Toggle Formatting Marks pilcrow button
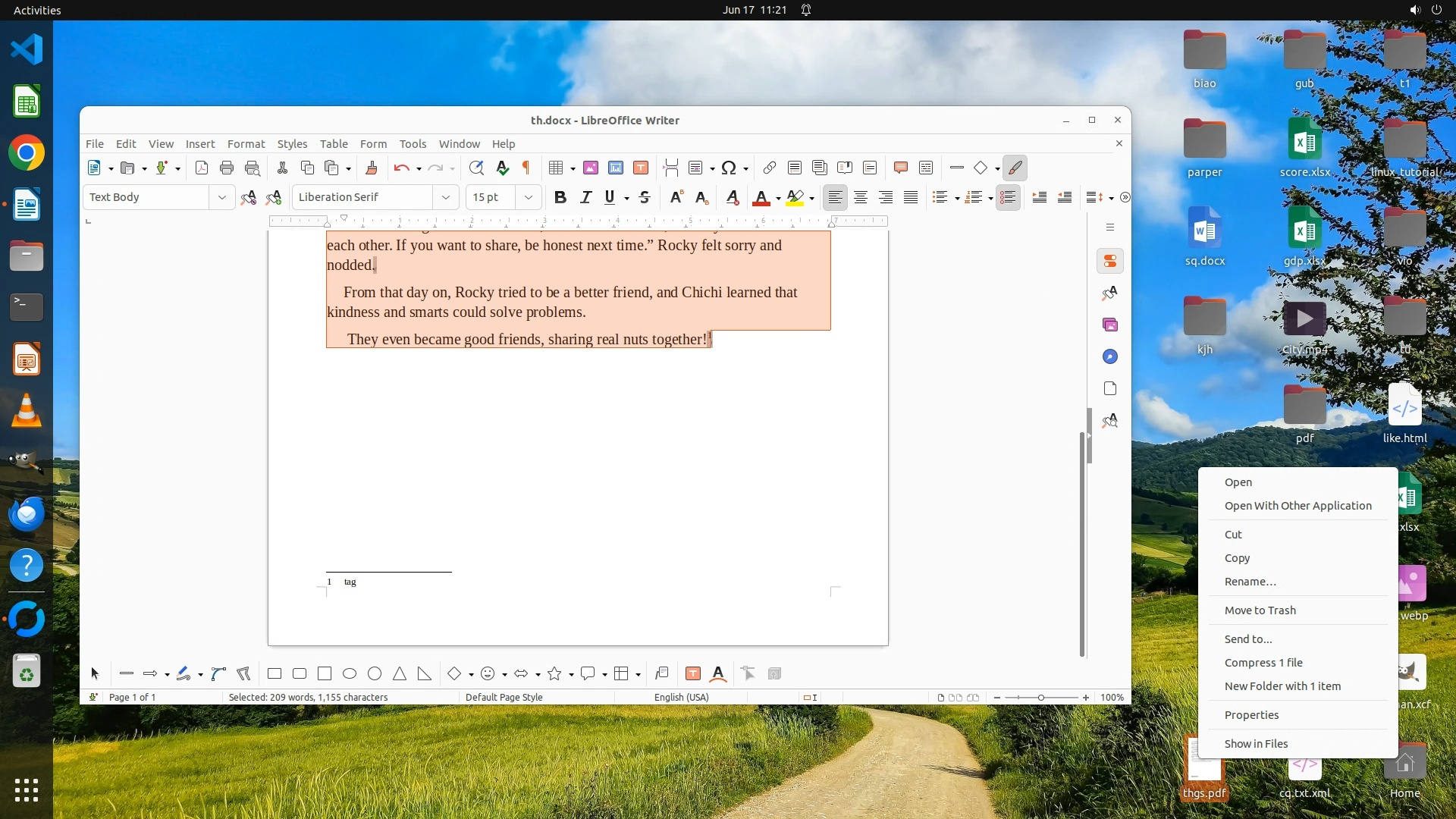 coord(526,168)
